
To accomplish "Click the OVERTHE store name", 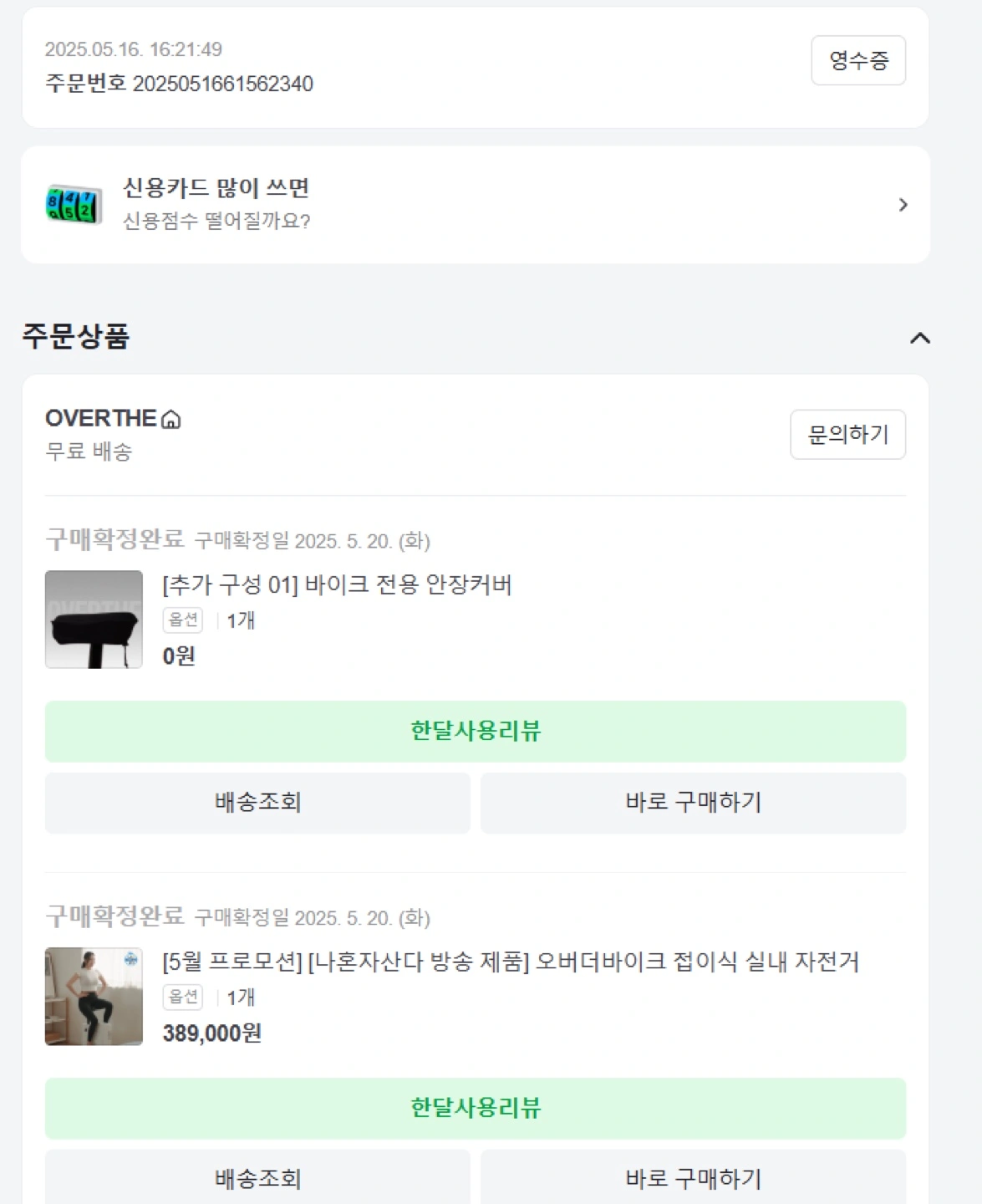I will (101, 418).
